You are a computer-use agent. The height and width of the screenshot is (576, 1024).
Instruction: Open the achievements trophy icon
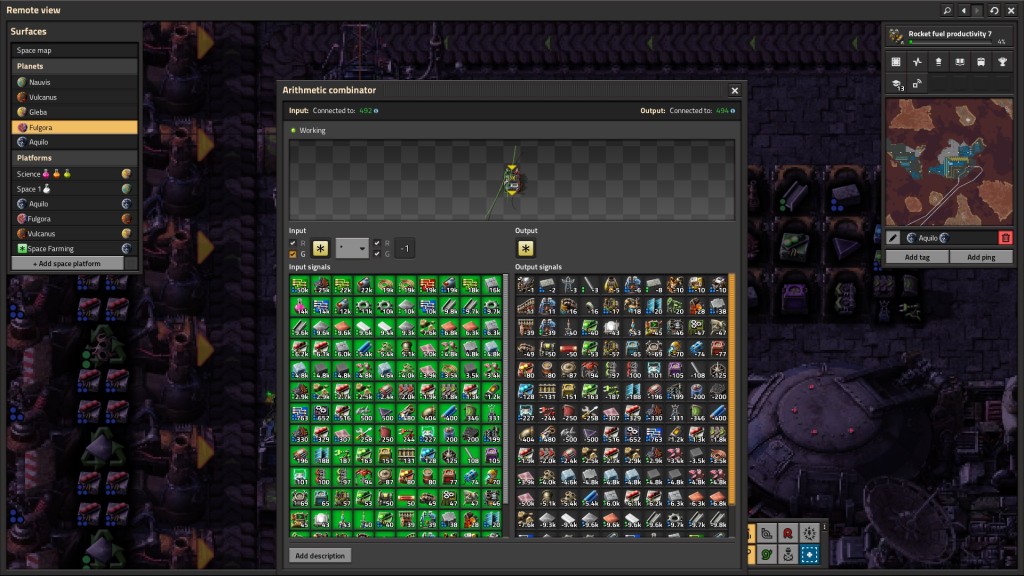point(1001,62)
